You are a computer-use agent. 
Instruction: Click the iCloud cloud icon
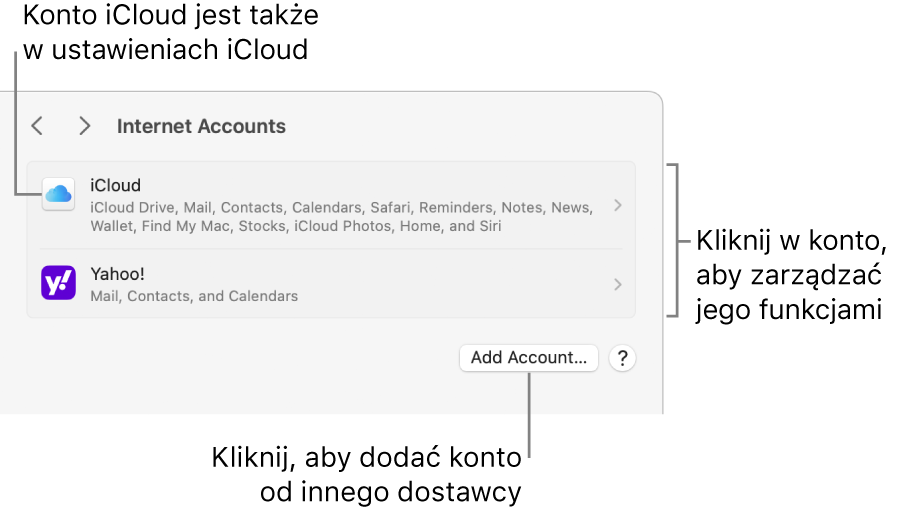58,194
